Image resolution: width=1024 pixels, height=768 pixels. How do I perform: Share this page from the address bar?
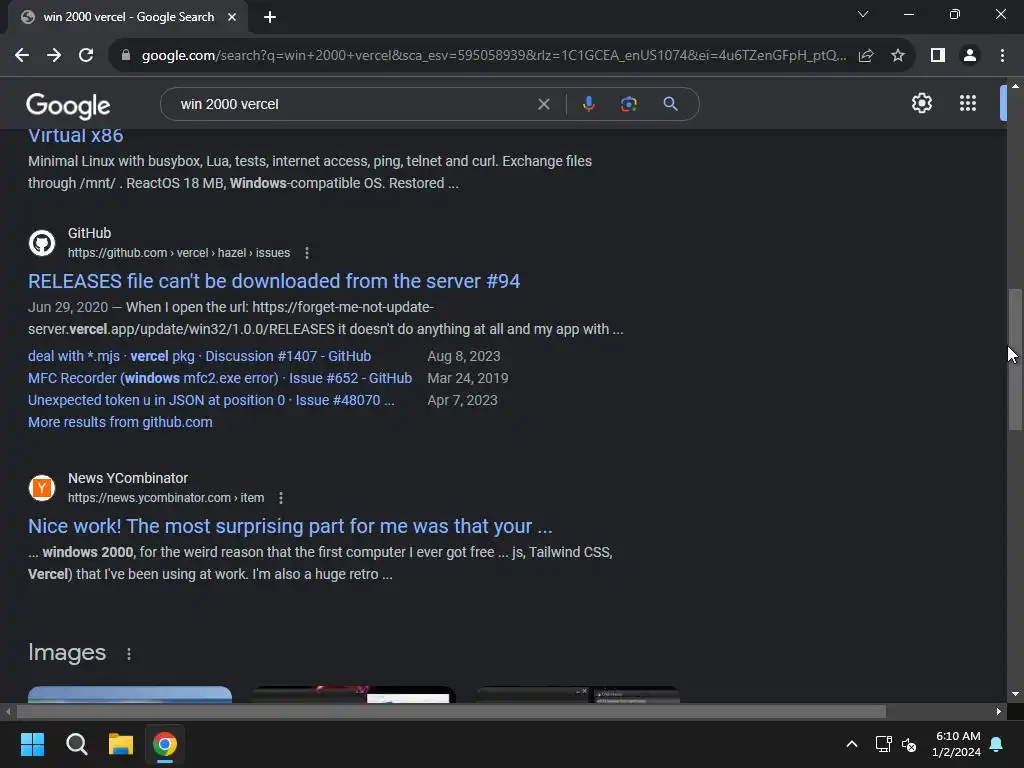click(866, 56)
